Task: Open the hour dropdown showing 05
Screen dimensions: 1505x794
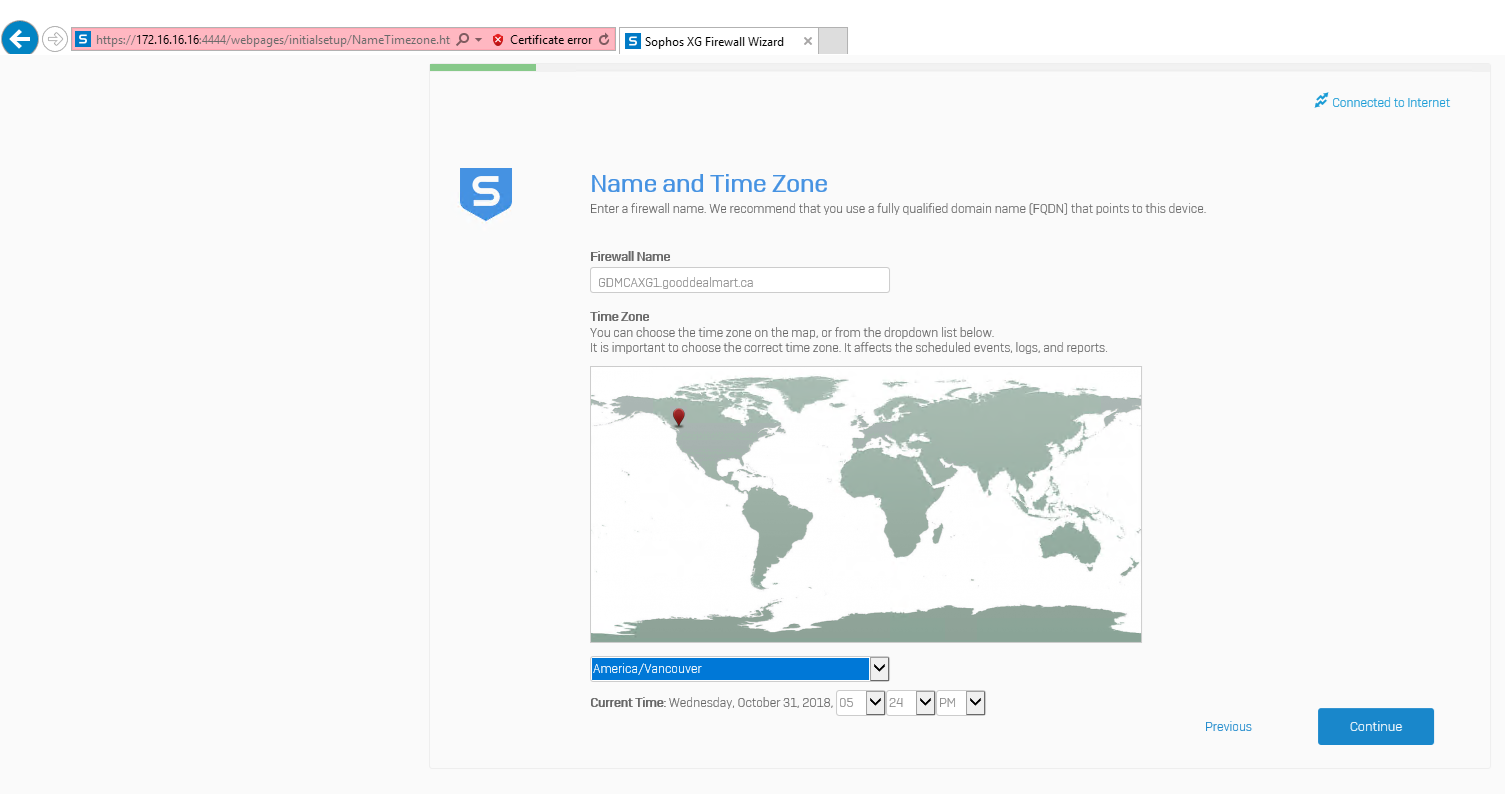Action: tap(860, 703)
